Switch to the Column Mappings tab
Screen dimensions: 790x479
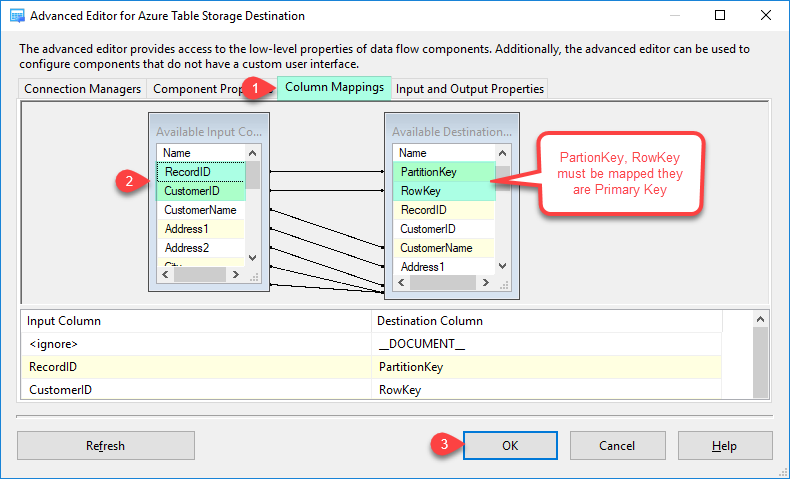tap(334, 87)
